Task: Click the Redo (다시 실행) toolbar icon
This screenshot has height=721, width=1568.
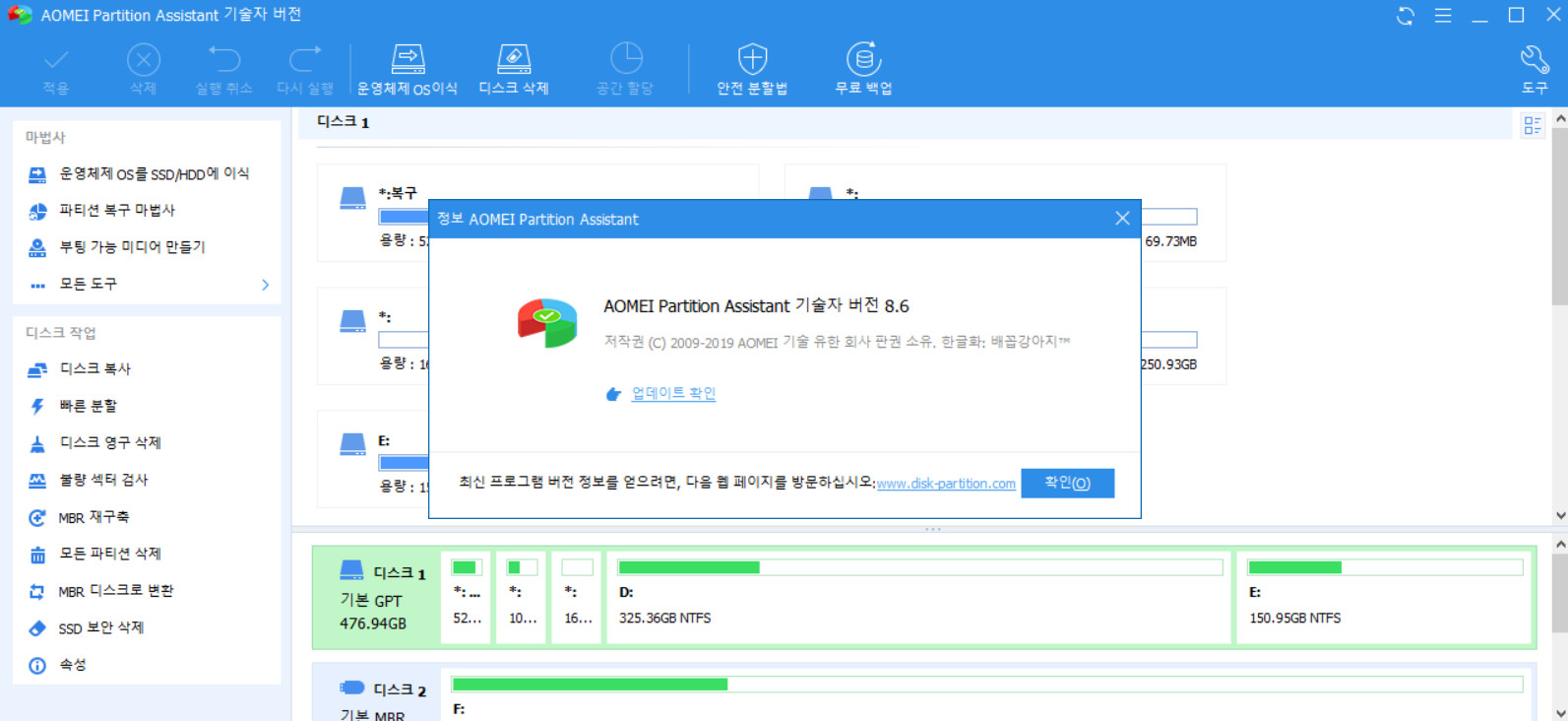Action: pos(305,69)
